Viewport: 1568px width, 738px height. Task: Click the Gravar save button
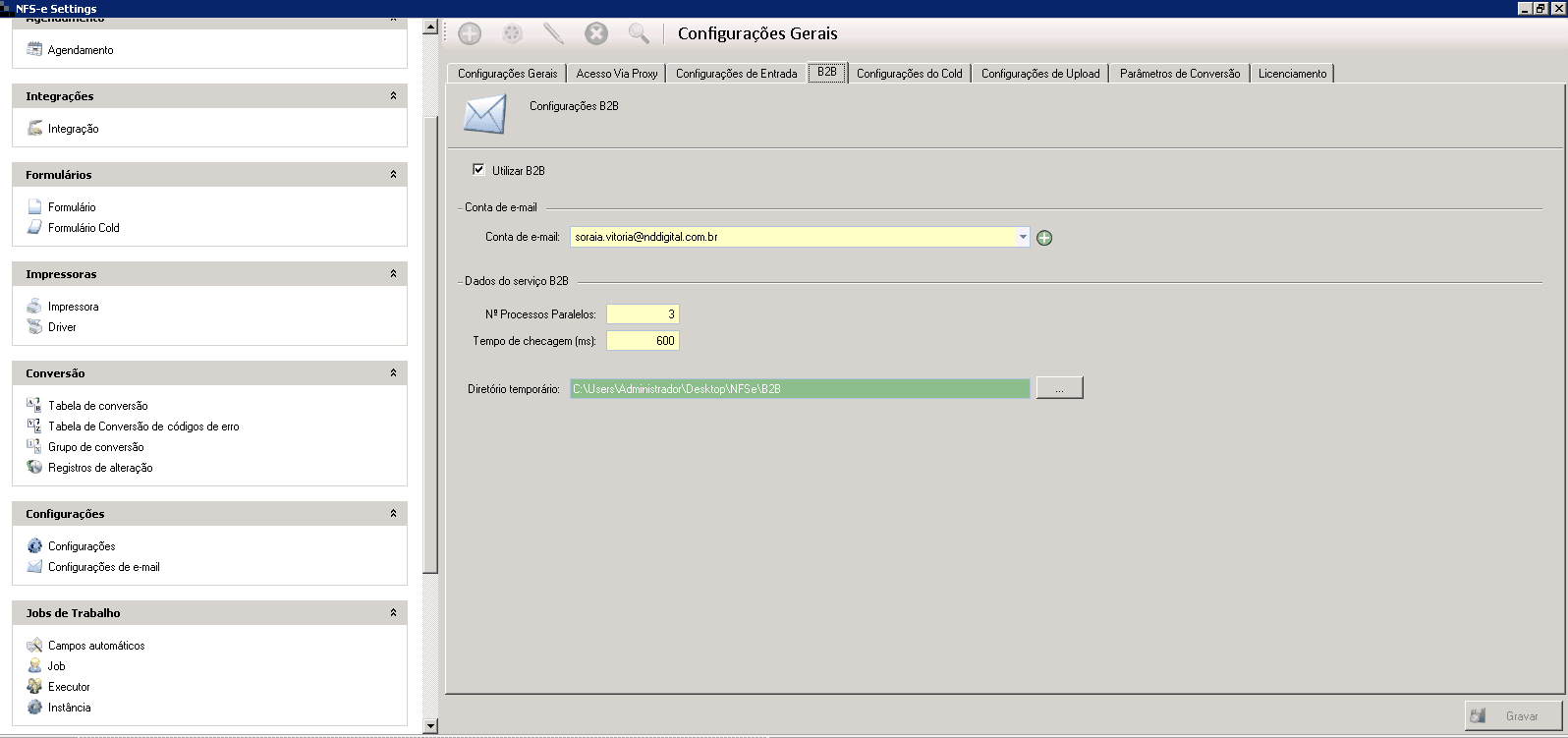coord(1513,716)
